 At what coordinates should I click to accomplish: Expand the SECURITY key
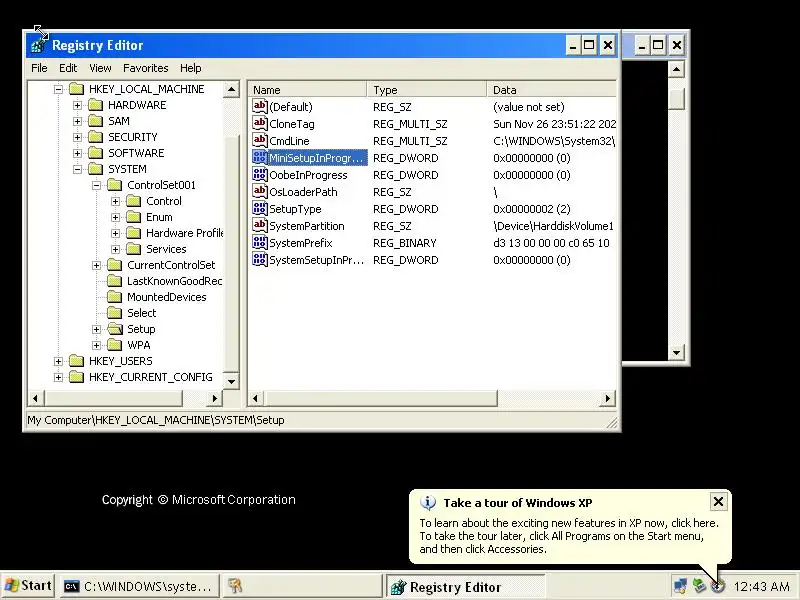[77, 137]
